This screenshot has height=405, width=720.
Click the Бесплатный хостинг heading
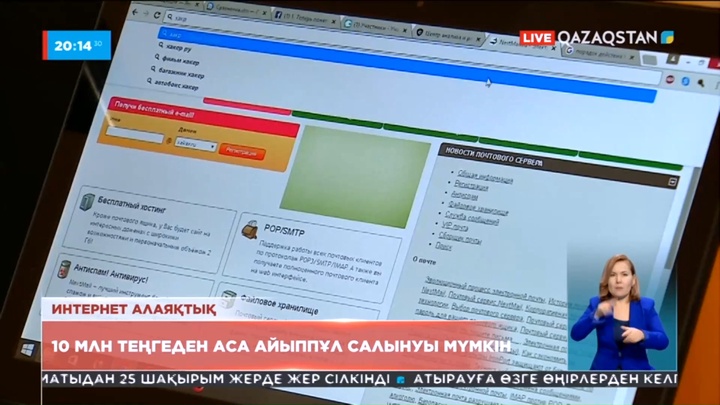point(132,205)
